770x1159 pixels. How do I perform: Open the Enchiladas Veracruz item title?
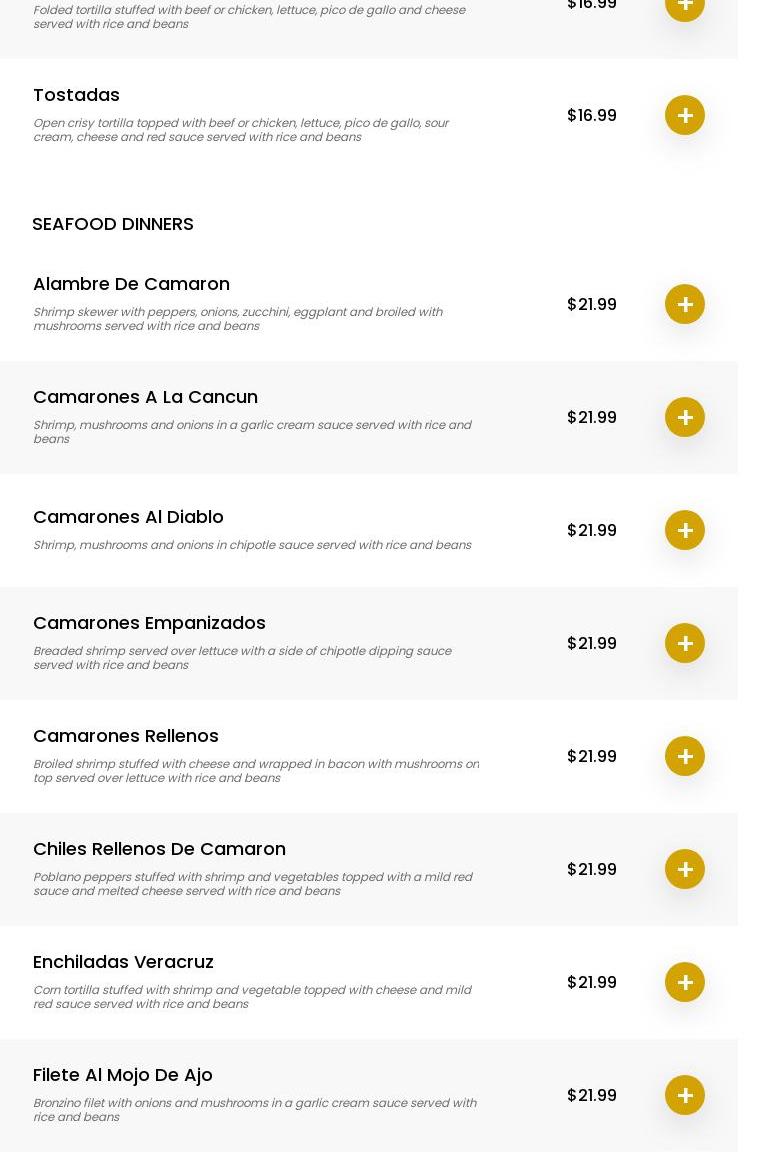123,962
